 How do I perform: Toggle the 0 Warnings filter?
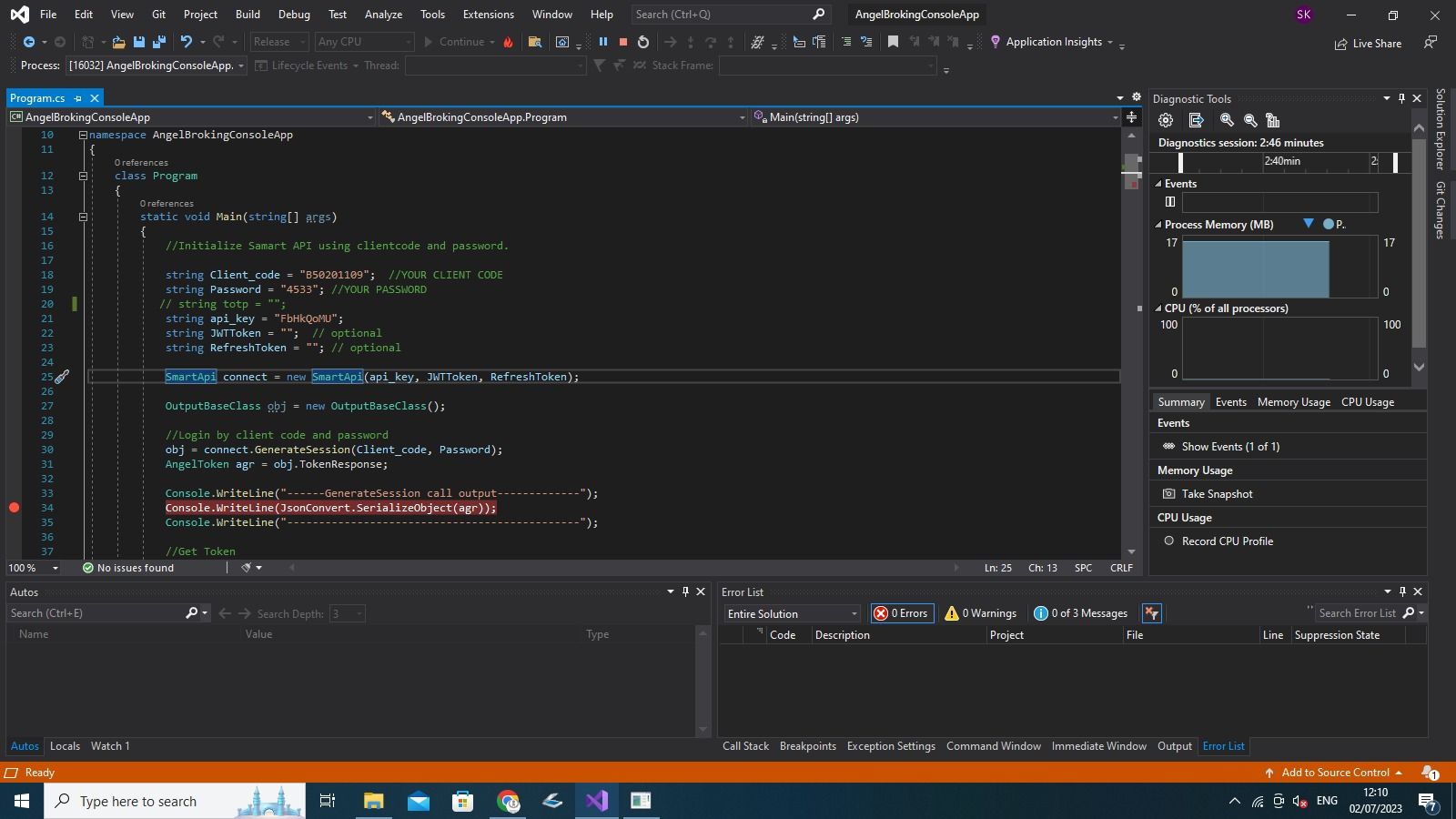pos(980,613)
